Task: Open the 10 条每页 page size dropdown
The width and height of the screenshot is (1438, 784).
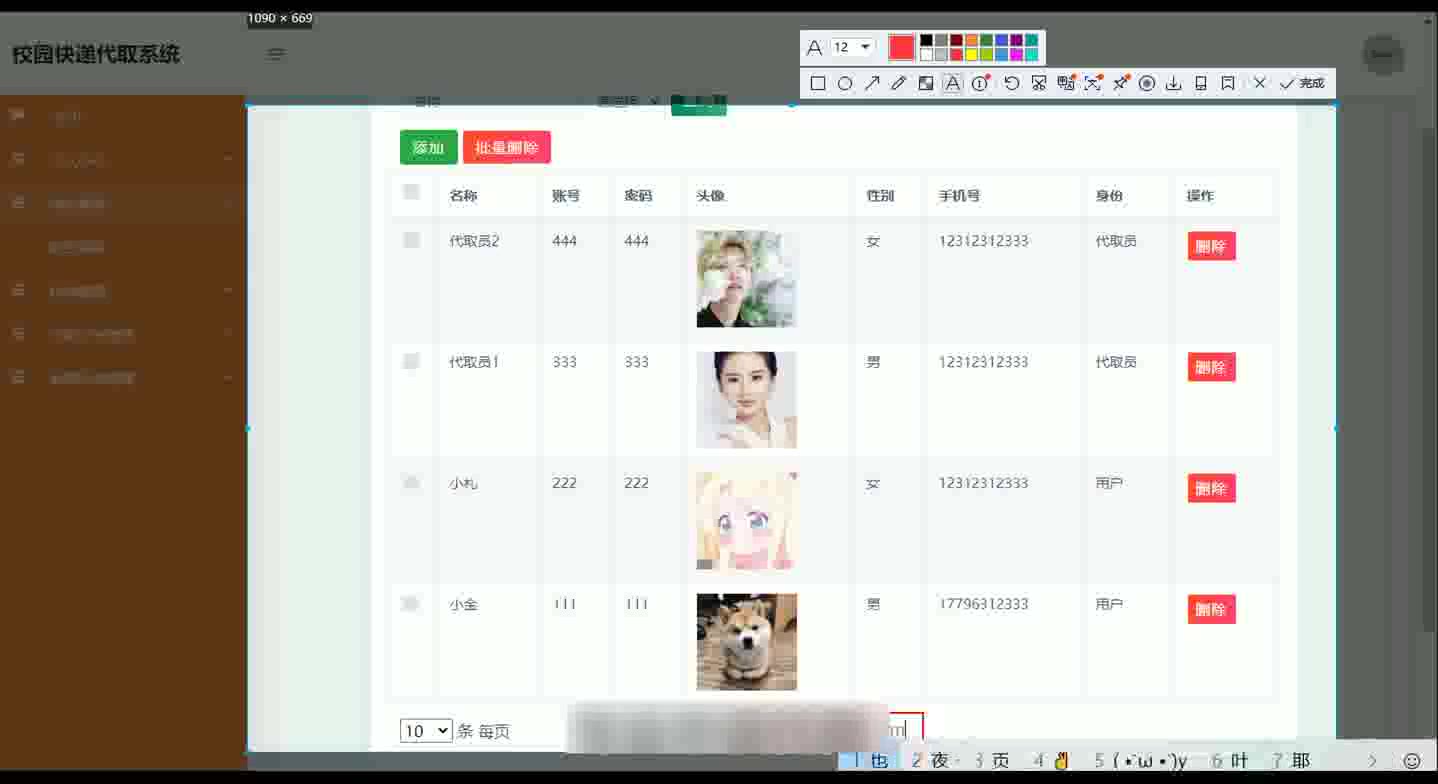Action: click(x=426, y=731)
